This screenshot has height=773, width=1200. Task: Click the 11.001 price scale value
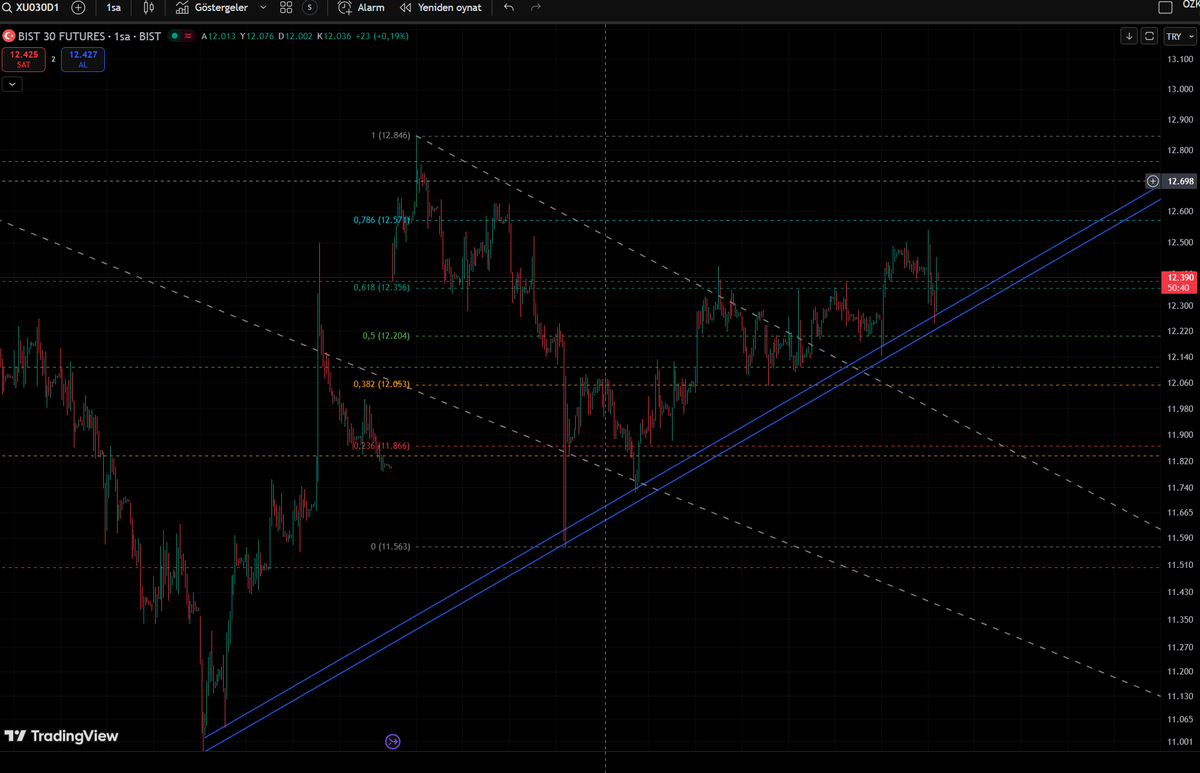coord(1180,741)
